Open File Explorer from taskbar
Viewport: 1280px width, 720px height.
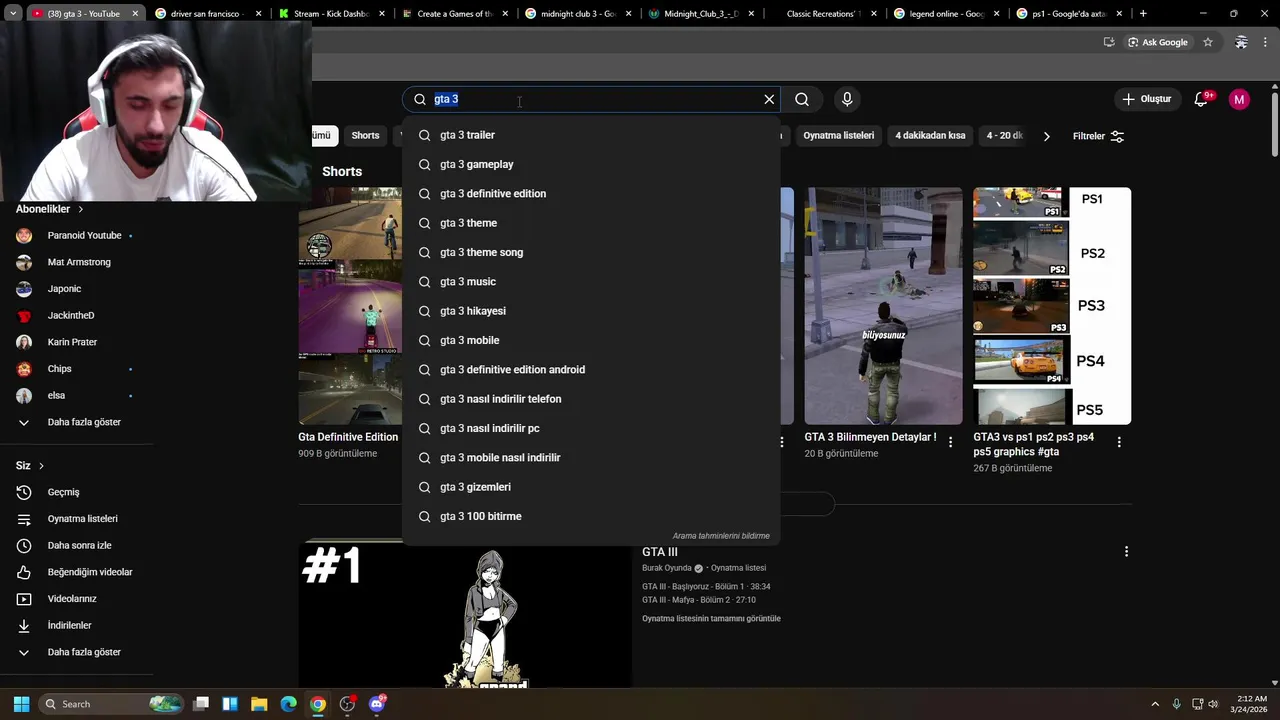[x=259, y=704]
